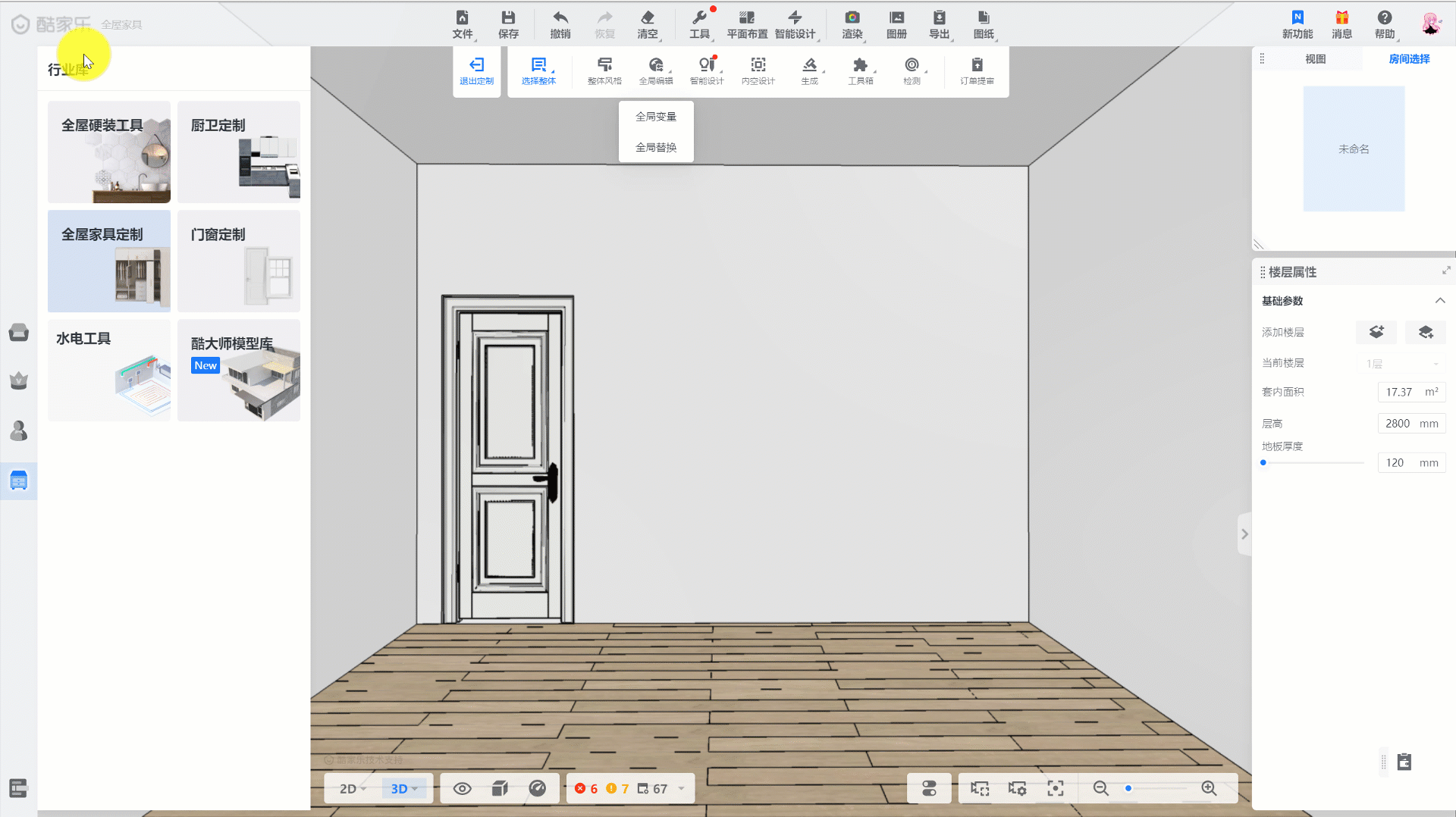Expand the errors and warnings count dropdown
Image resolution: width=1456 pixels, height=817 pixels.
coord(681,789)
